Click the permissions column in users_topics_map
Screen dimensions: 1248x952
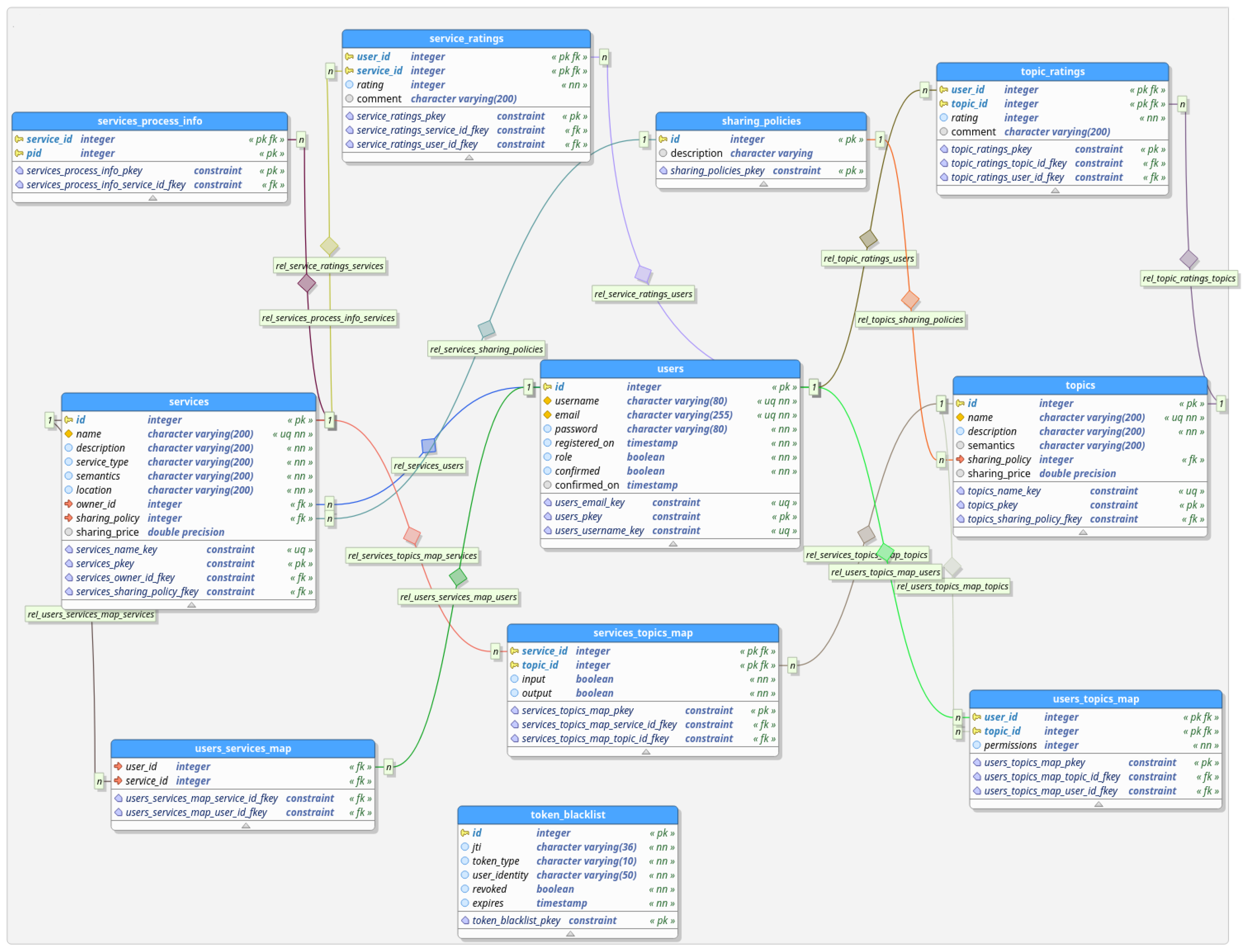click(x=1095, y=745)
